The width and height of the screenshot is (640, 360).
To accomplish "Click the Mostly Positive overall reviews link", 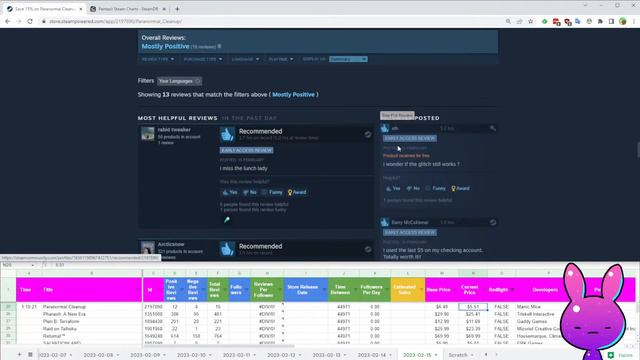I will (x=165, y=47).
